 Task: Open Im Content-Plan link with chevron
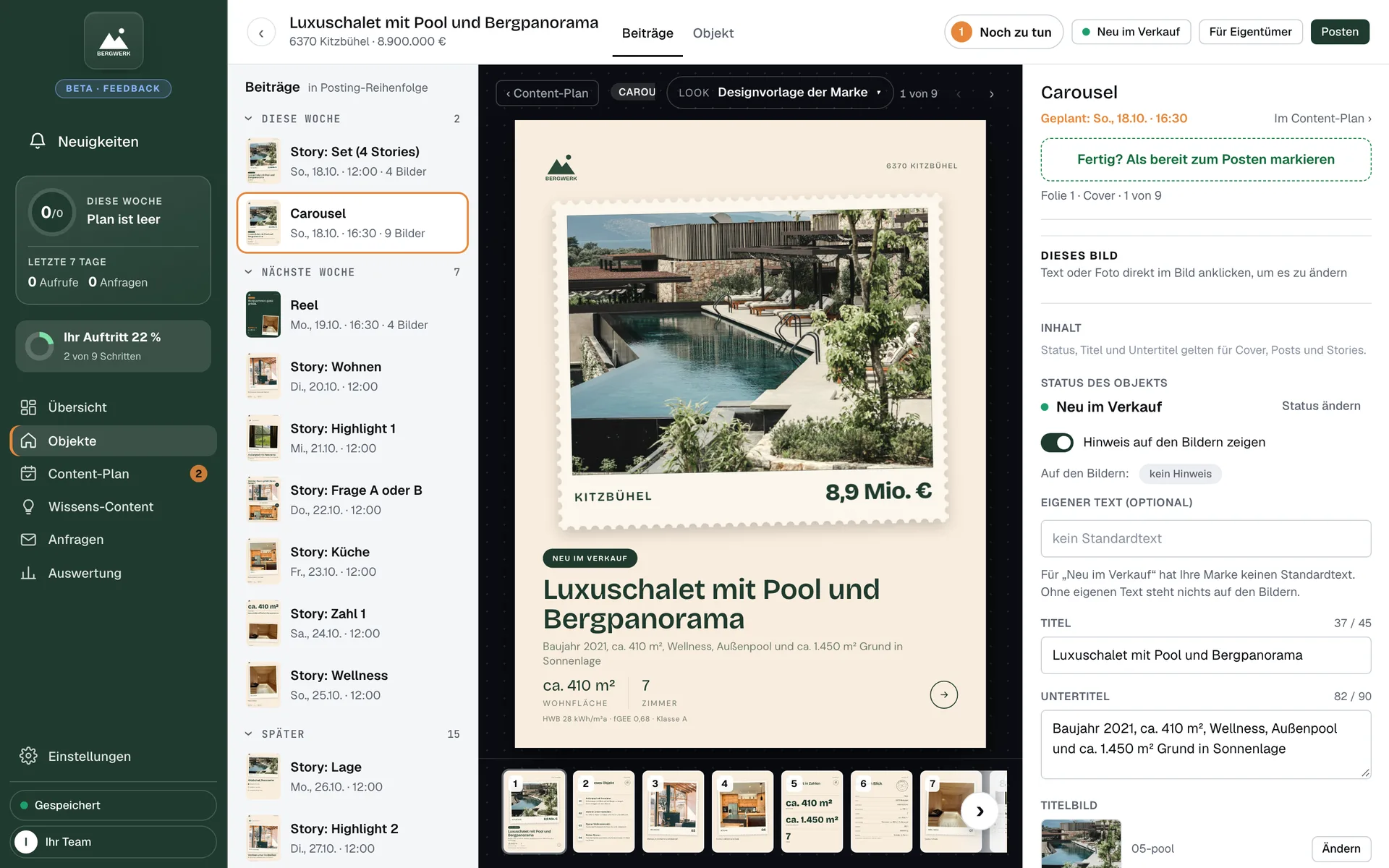click(1322, 119)
